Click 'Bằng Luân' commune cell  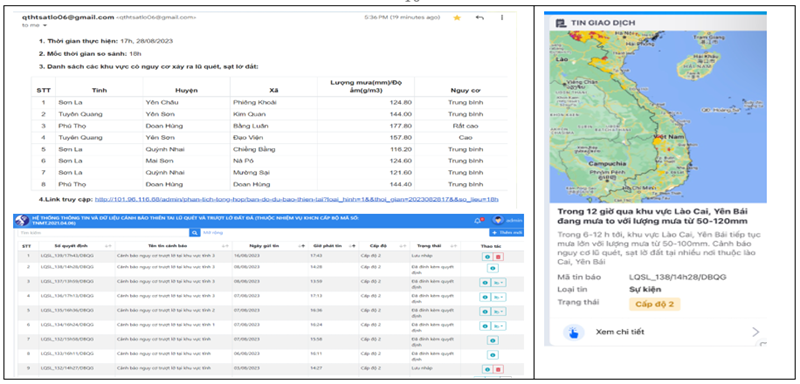tap(250, 126)
